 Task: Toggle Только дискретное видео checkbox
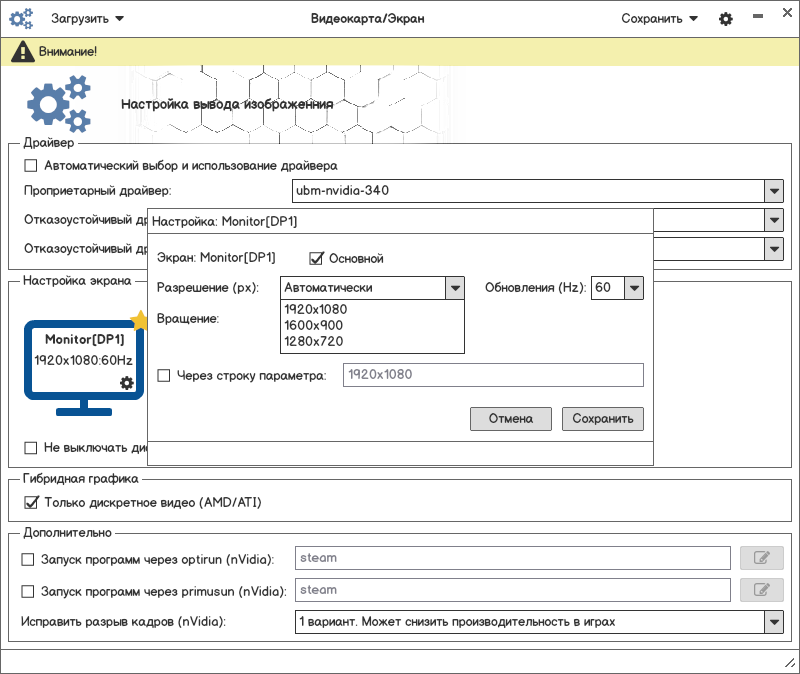point(31,502)
